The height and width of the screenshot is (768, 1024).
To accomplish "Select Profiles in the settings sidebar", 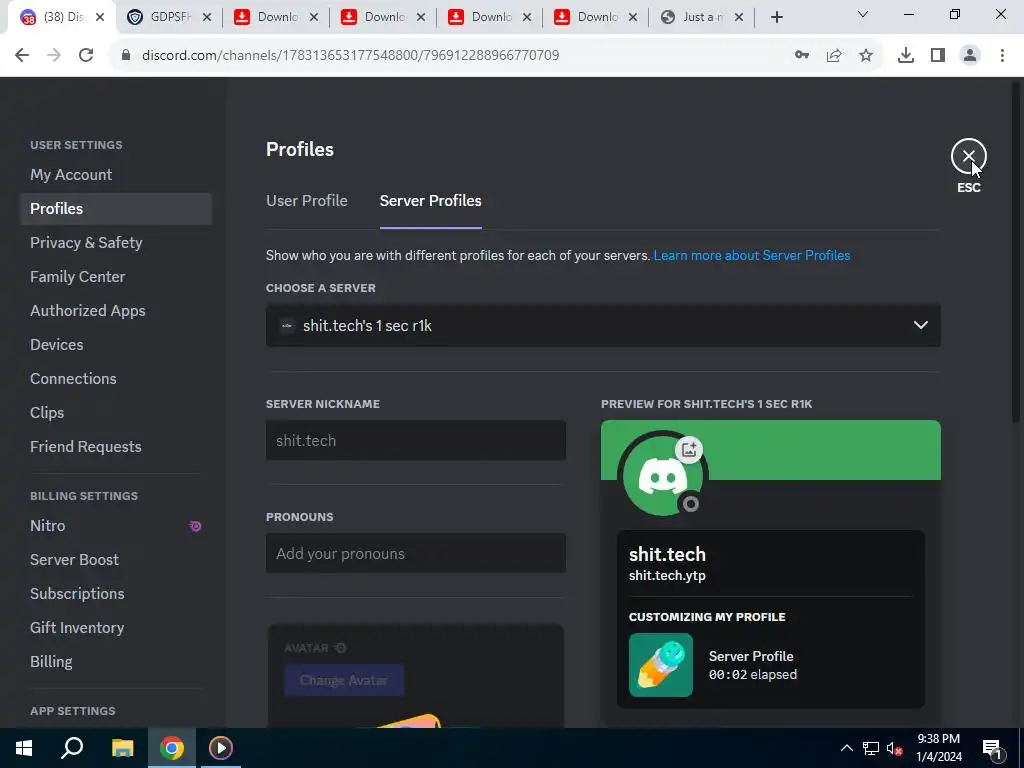I will 116,208.
